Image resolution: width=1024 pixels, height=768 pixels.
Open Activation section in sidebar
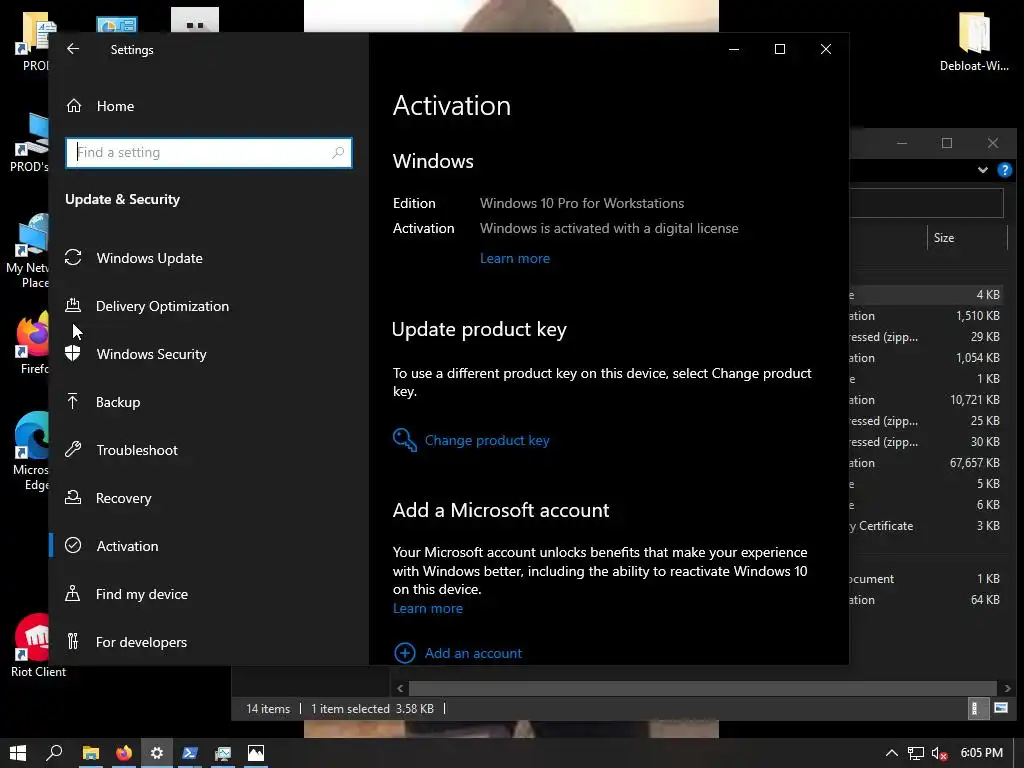127,546
